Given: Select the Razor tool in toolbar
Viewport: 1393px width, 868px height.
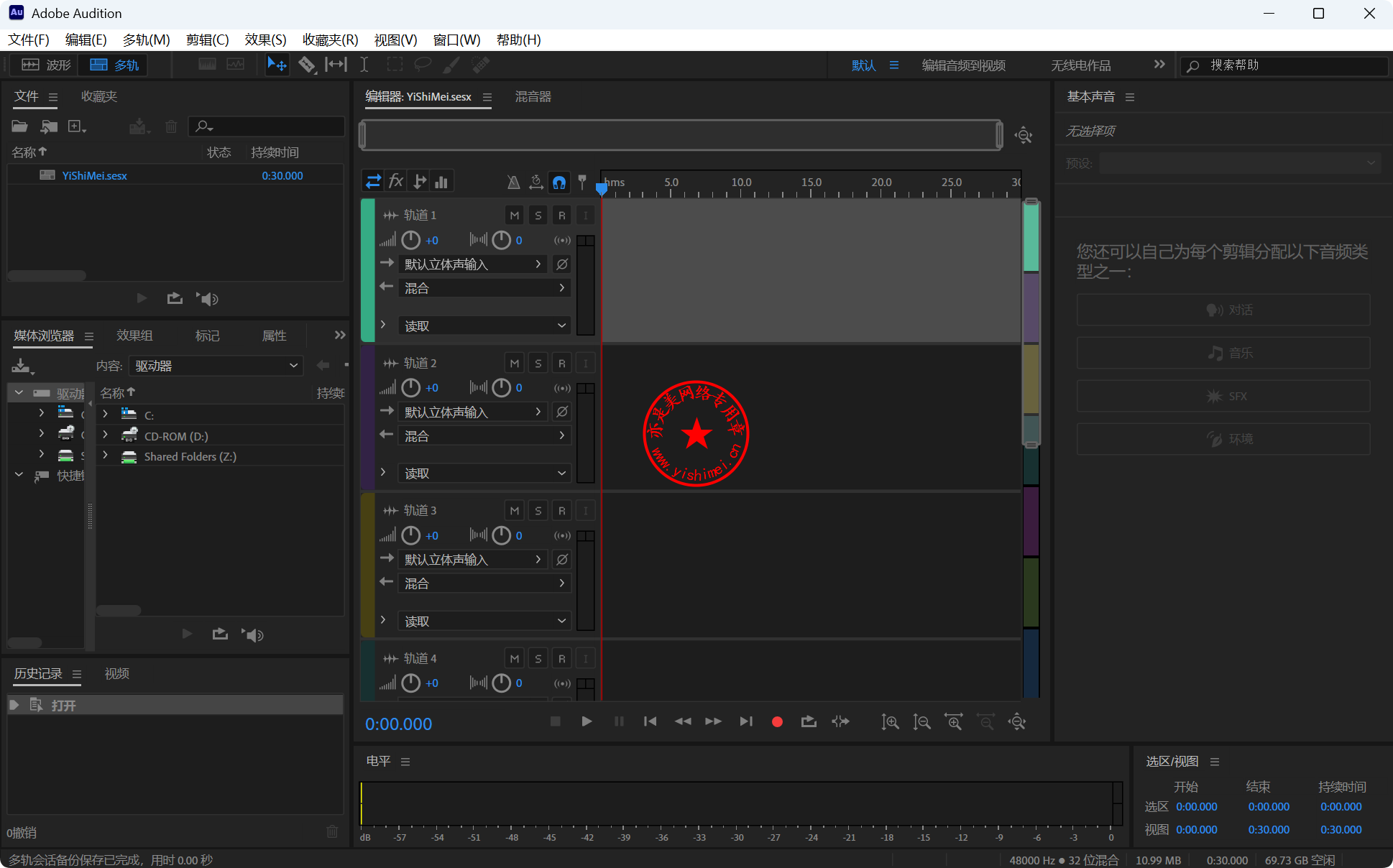Looking at the screenshot, I should coord(307,65).
